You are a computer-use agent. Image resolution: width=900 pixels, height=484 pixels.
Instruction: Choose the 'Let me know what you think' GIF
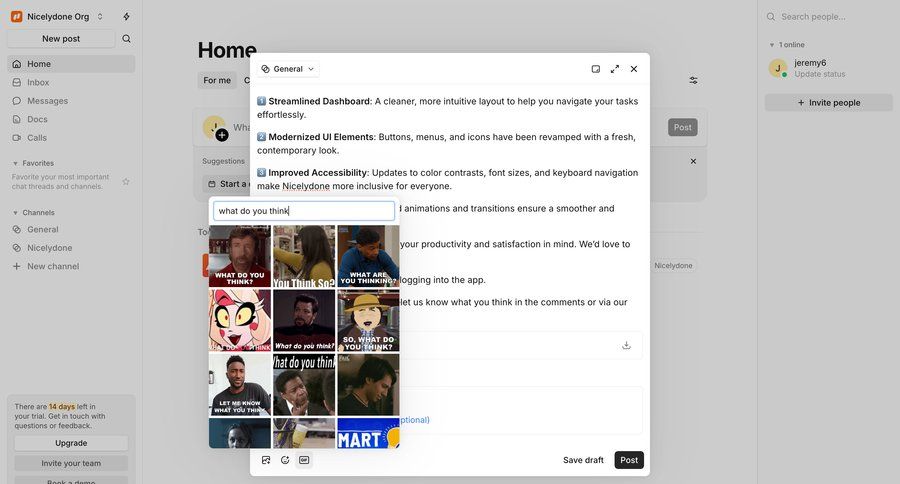point(239,385)
